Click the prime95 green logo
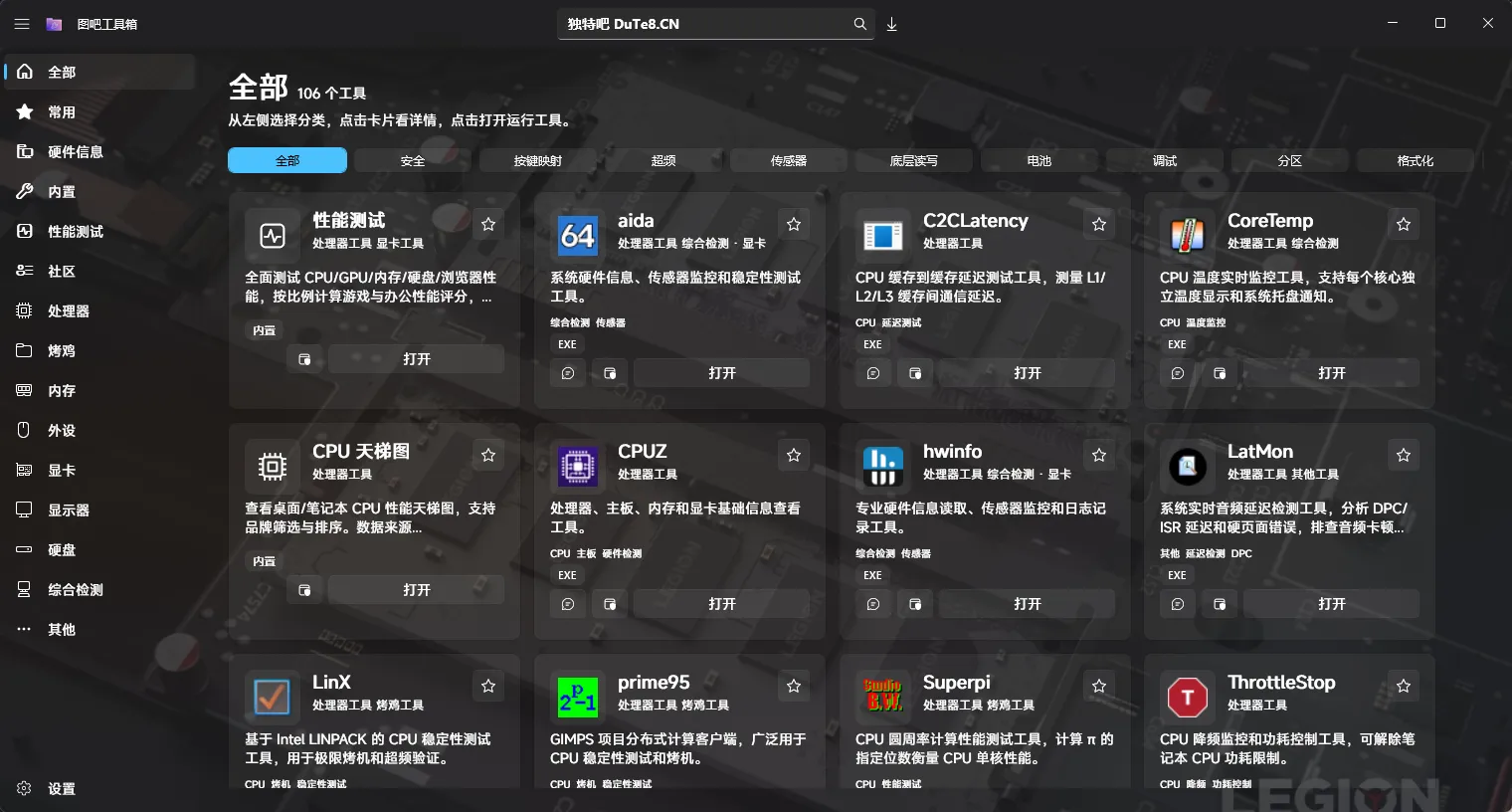 tap(578, 698)
